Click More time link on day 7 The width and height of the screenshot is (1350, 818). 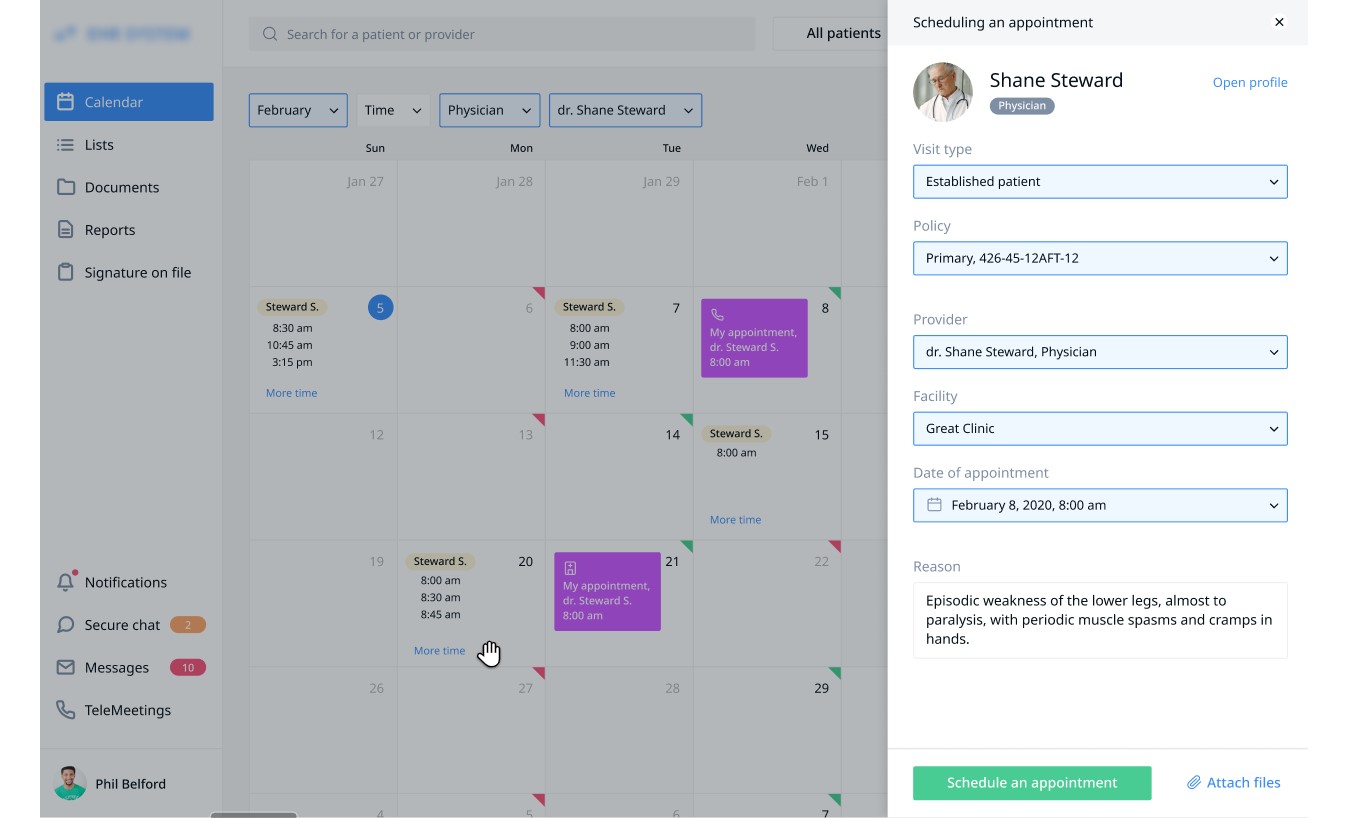tap(590, 393)
